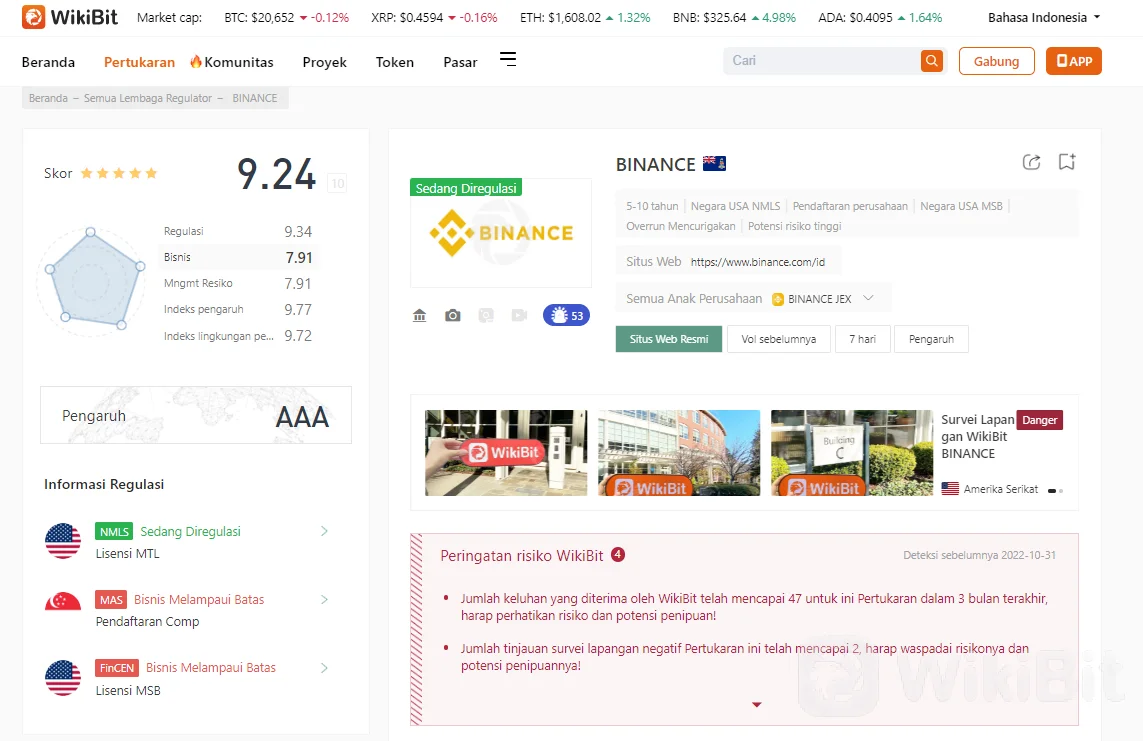The height and width of the screenshot is (741, 1143).
Task: Click the camera icon under Binance logo
Action: pyautogui.click(x=453, y=315)
